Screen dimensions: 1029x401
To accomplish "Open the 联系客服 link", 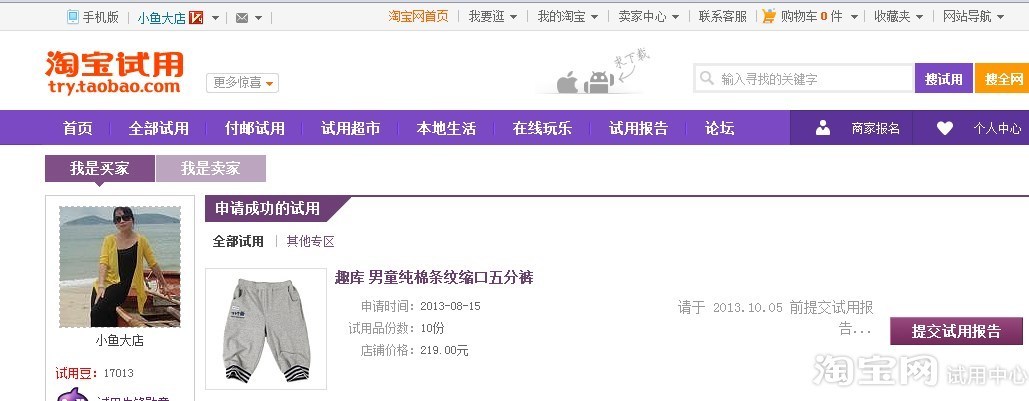I will pos(723,16).
